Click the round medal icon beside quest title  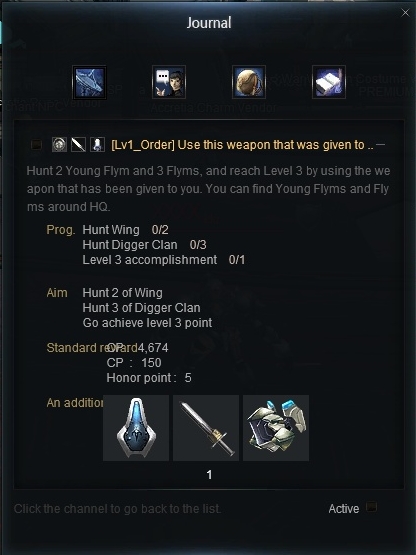coord(59,145)
